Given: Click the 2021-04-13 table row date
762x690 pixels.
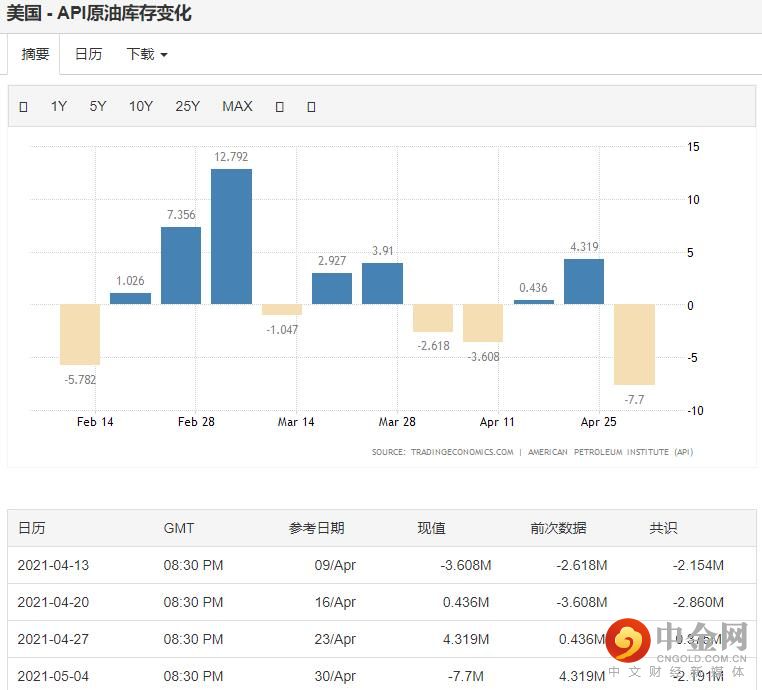Looking at the screenshot, I should 53,565.
